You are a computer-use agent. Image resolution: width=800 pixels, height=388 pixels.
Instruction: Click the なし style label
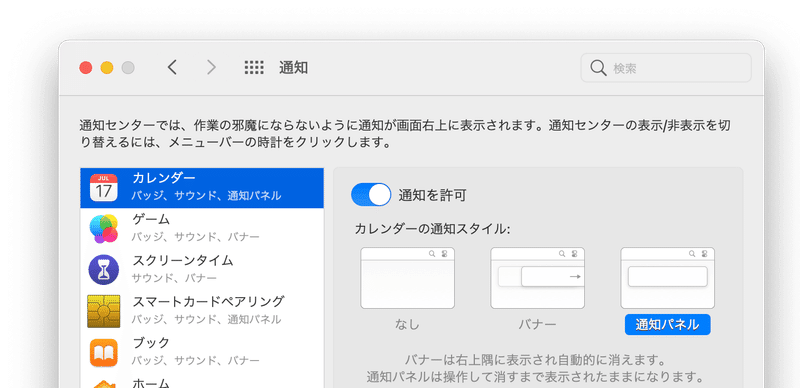pyautogui.click(x=407, y=325)
